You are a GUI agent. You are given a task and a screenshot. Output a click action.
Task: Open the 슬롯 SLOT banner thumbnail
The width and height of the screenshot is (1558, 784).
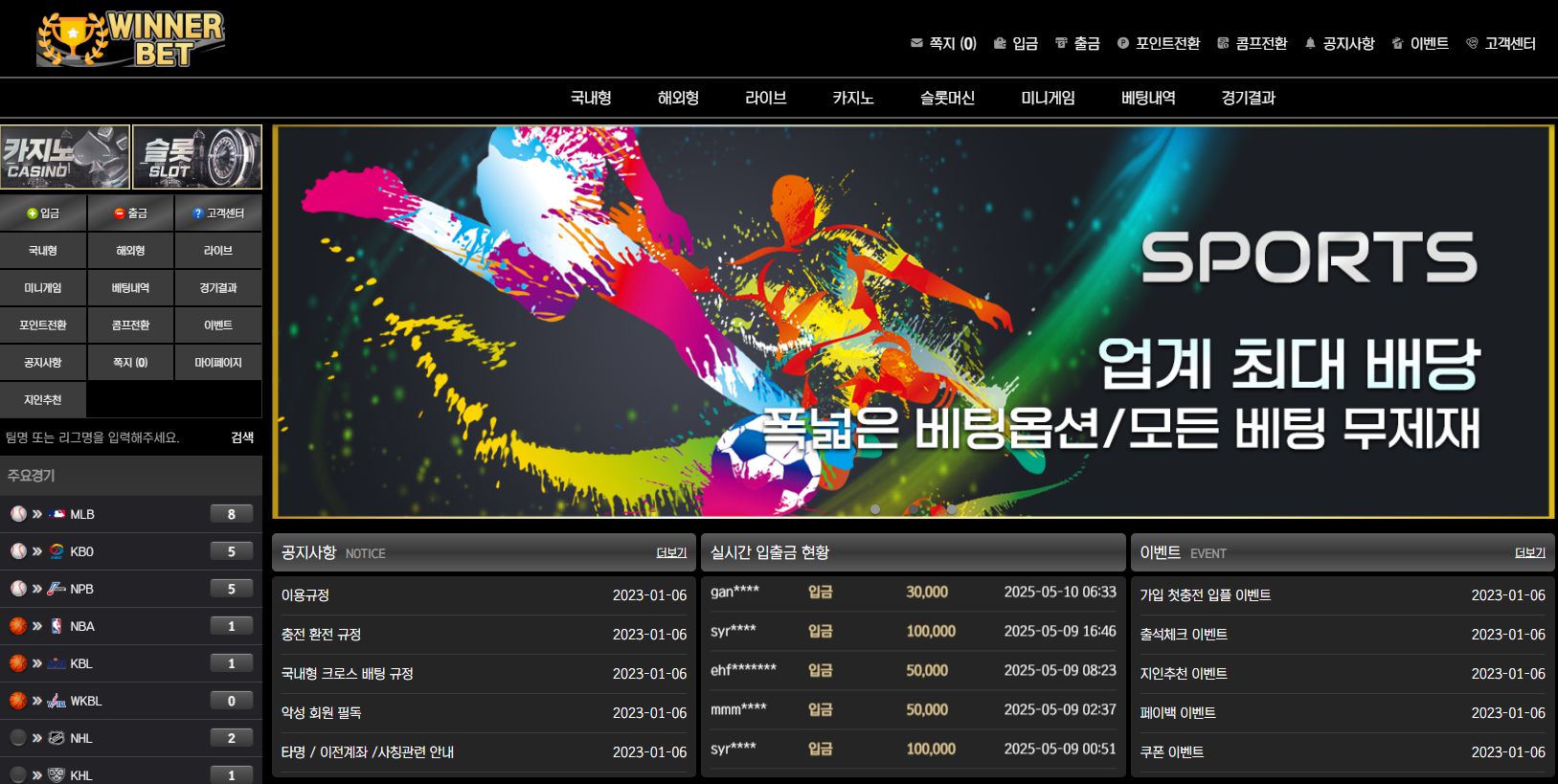pos(197,157)
